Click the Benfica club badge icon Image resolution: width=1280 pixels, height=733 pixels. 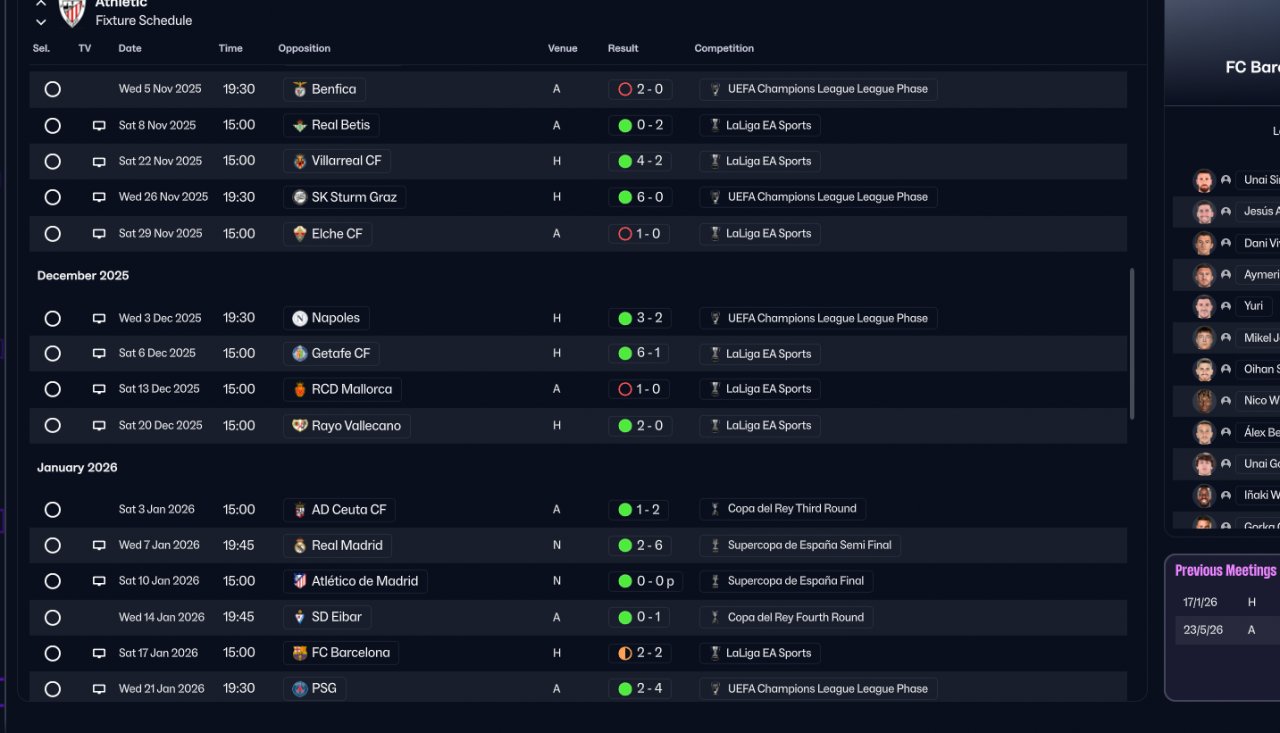click(x=300, y=89)
